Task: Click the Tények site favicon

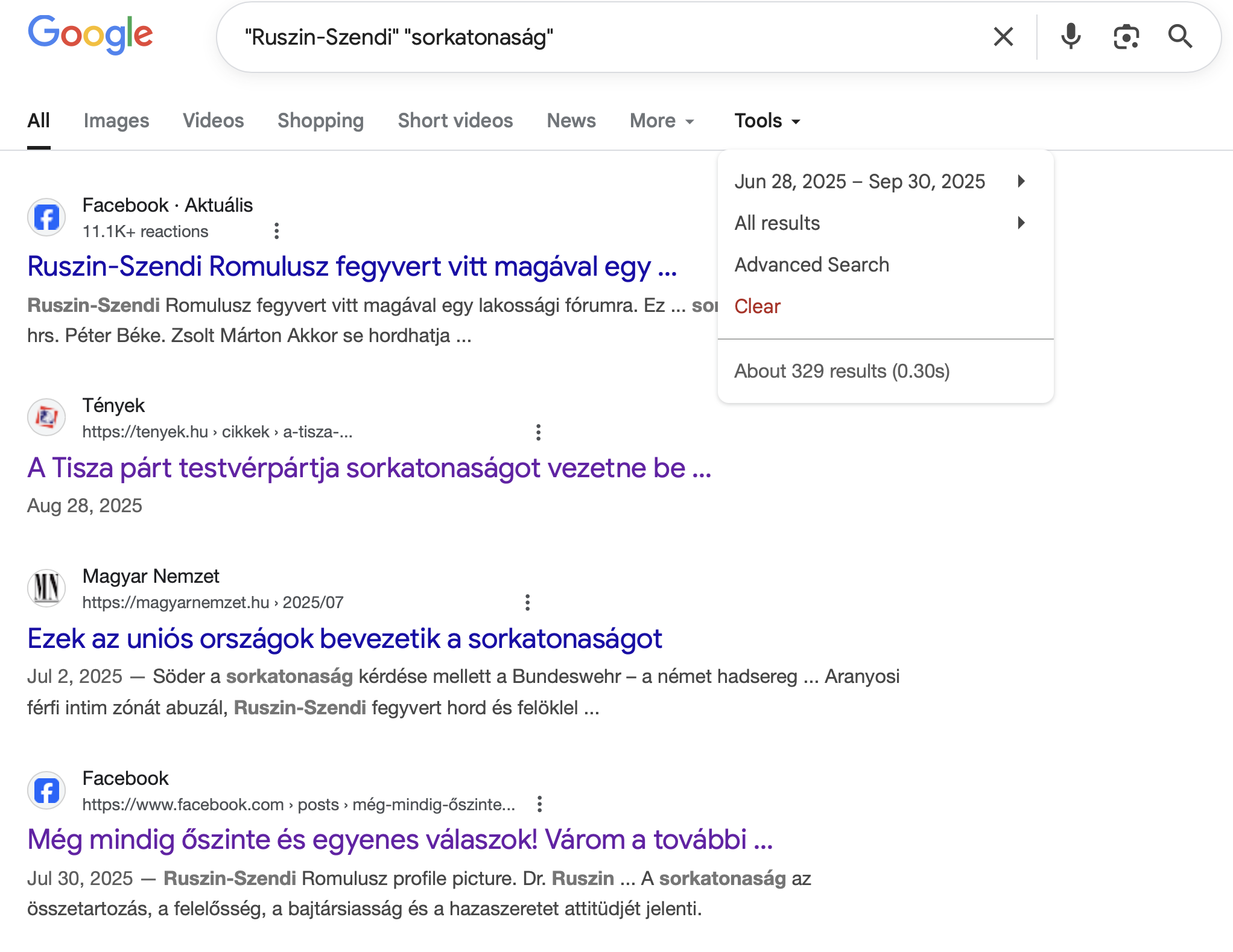Action: click(46, 417)
